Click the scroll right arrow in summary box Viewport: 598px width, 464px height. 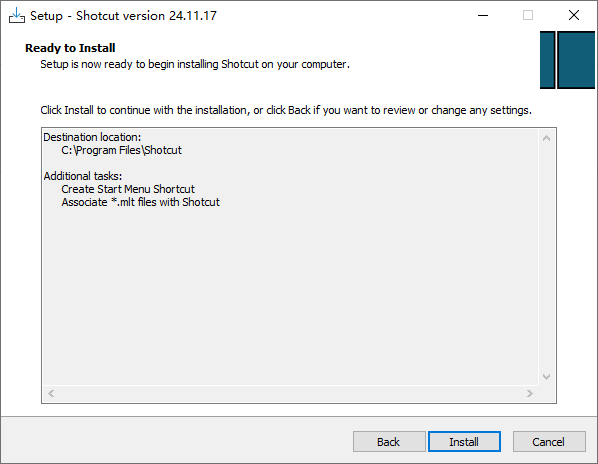tap(530, 393)
